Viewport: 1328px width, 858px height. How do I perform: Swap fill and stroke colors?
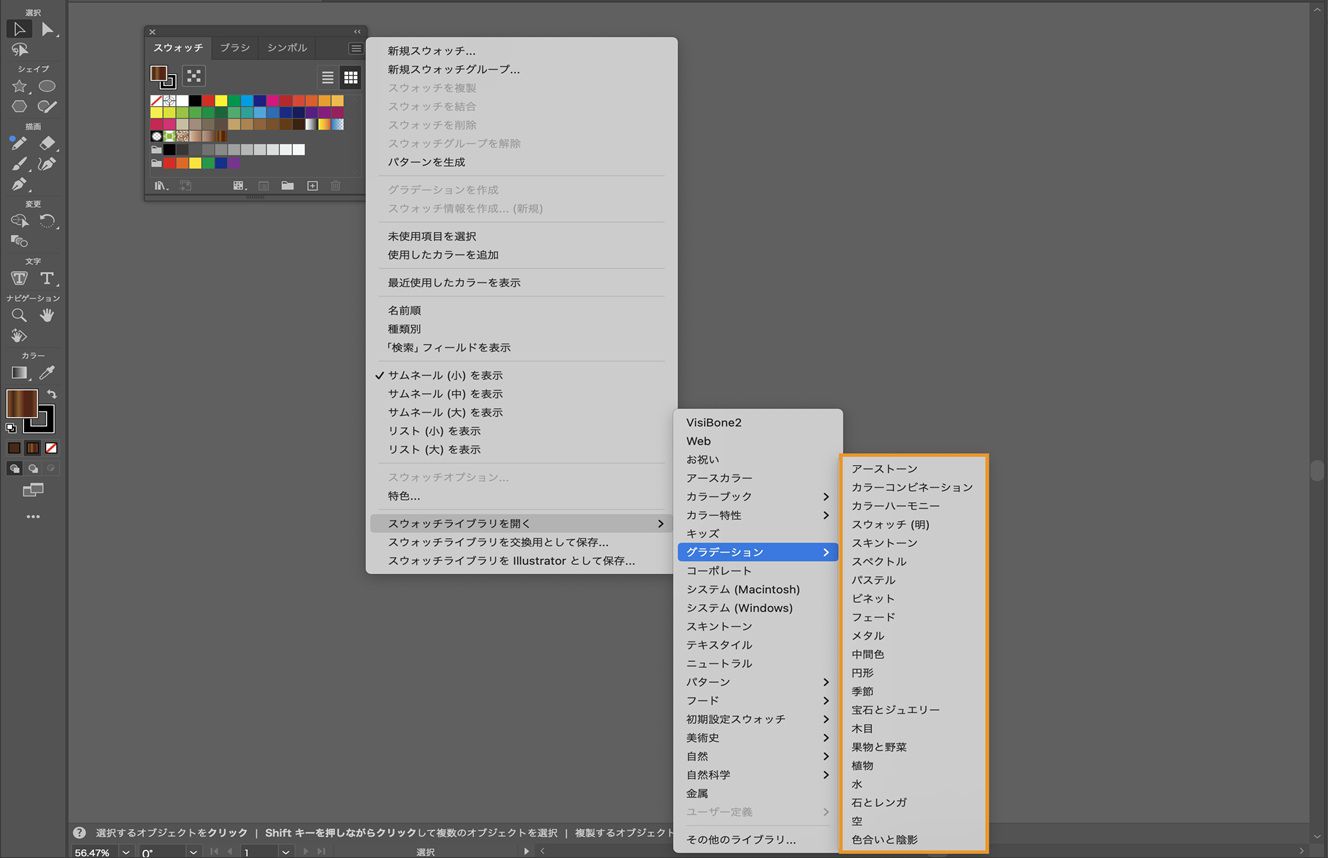(x=52, y=395)
